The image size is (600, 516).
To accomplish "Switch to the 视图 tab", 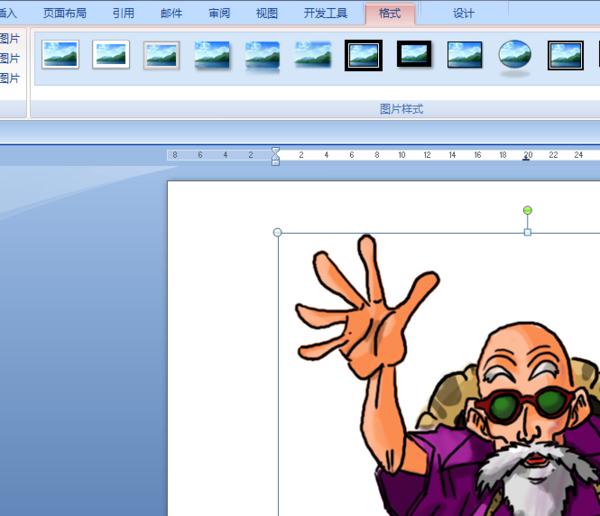I will pyautogui.click(x=267, y=13).
